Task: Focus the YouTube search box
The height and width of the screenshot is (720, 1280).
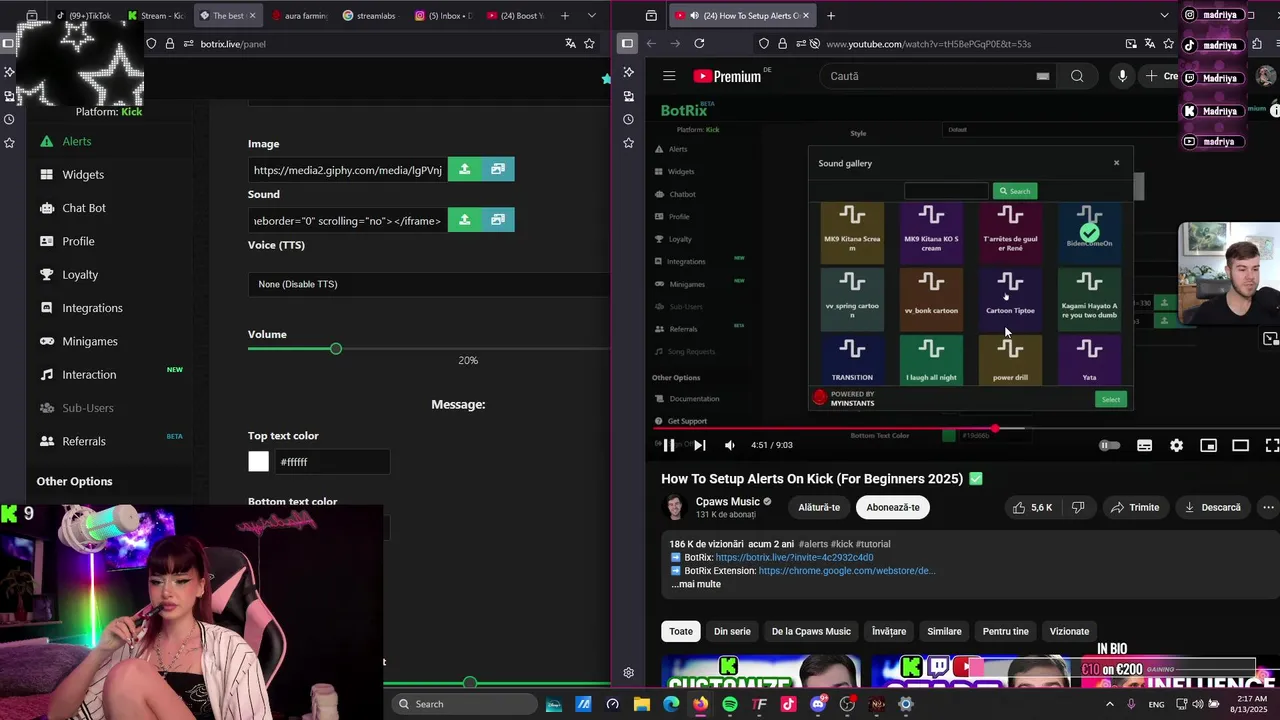Action: click(940, 76)
